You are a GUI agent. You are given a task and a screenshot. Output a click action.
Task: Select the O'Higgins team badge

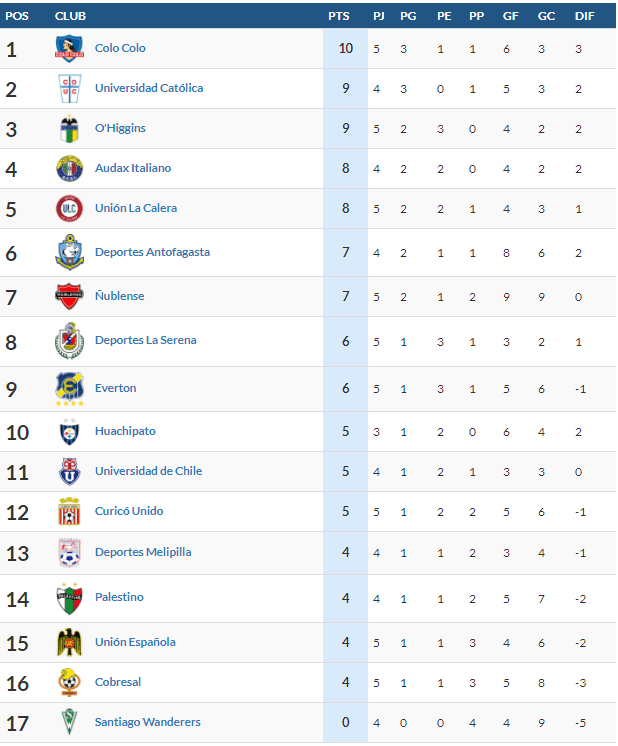tap(69, 128)
